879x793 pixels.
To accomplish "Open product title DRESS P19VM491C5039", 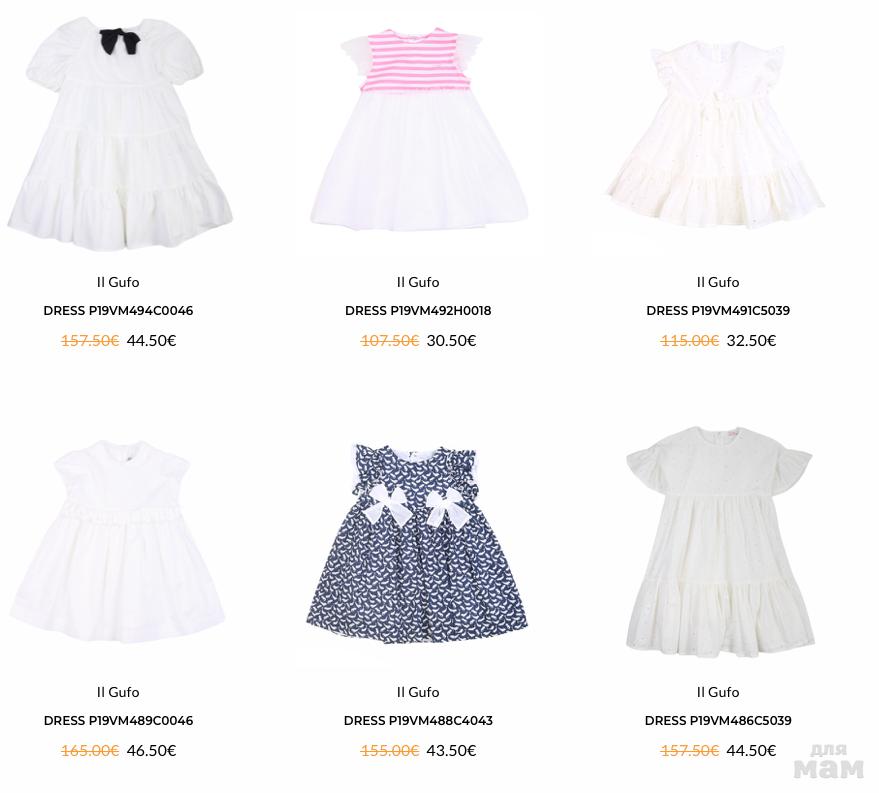I will (718, 310).
